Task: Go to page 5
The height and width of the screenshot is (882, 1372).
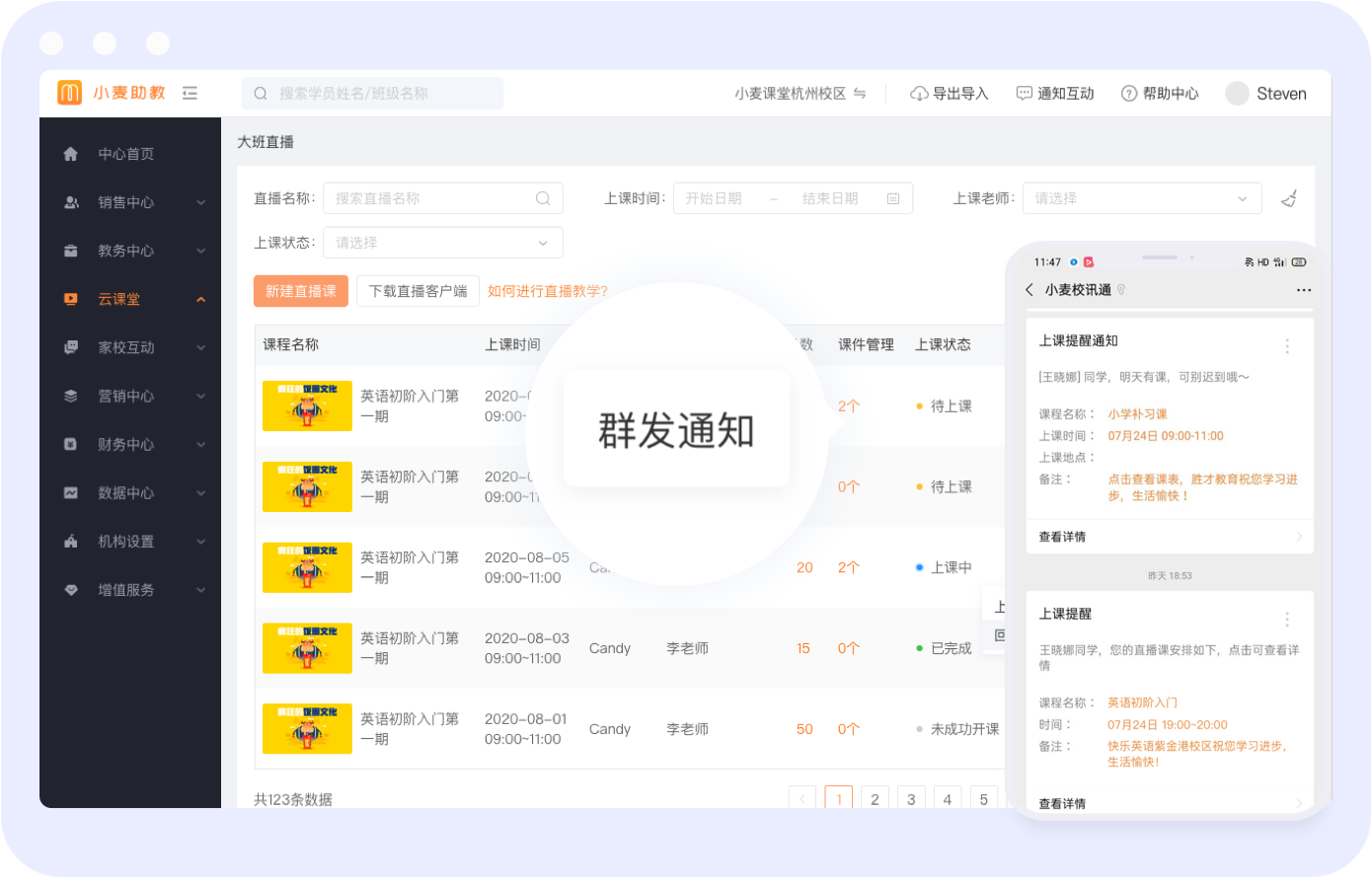Action: pos(984,799)
